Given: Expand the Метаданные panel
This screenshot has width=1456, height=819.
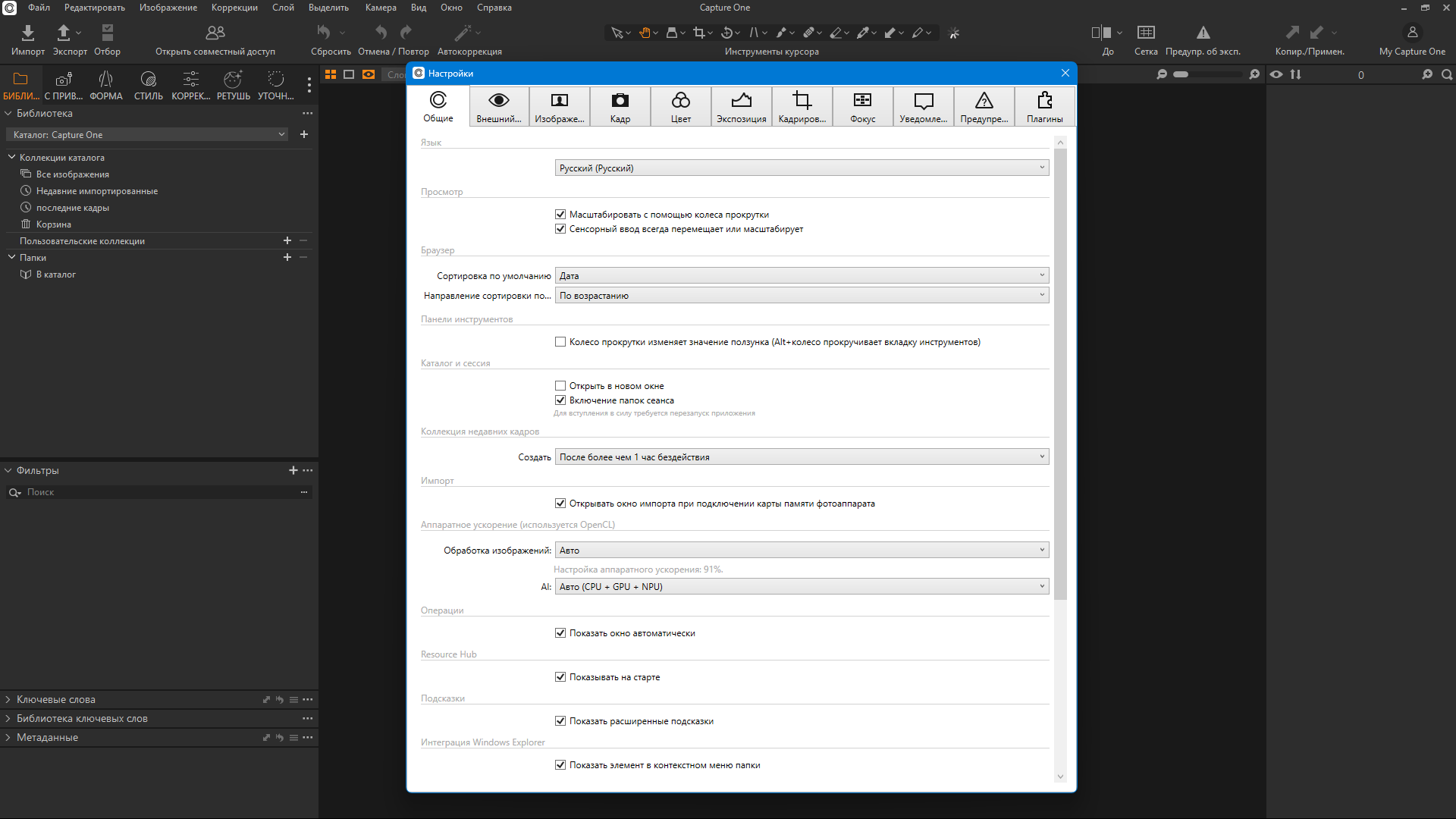Looking at the screenshot, I should tap(8, 737).
